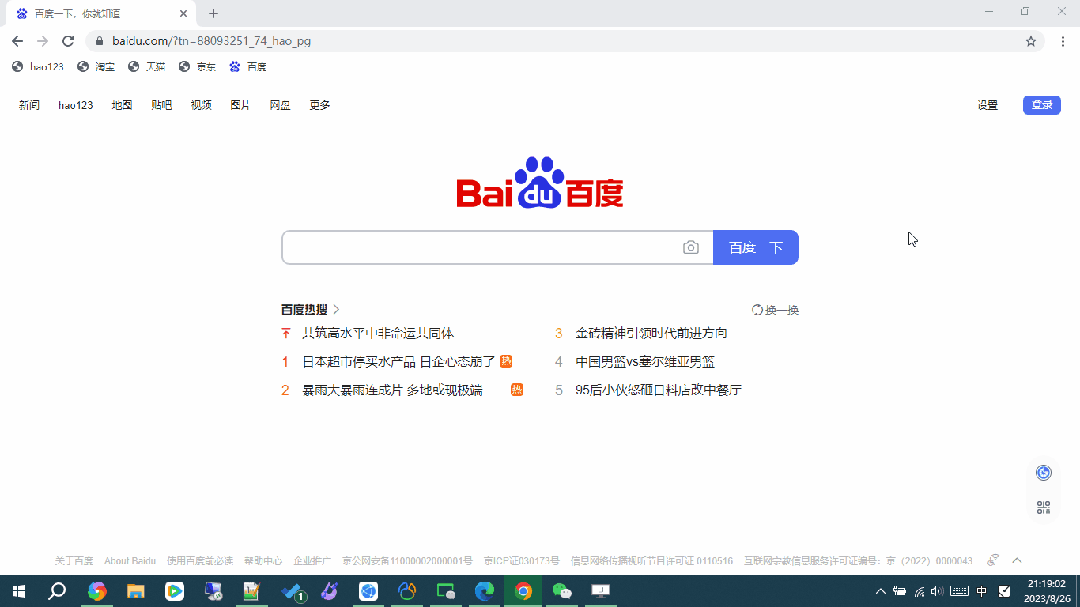
Task: Open the 使用百度前必读 footer link
Action: click(200, 561)
